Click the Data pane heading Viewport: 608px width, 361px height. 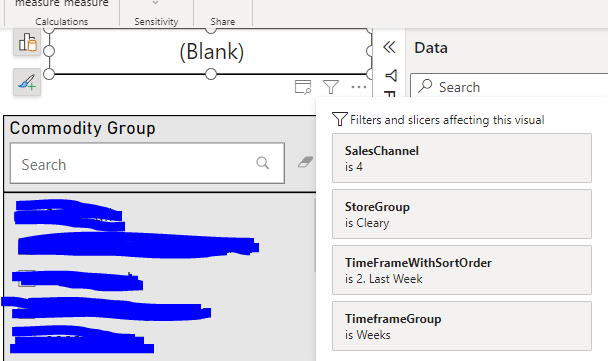tap(431, 48)
